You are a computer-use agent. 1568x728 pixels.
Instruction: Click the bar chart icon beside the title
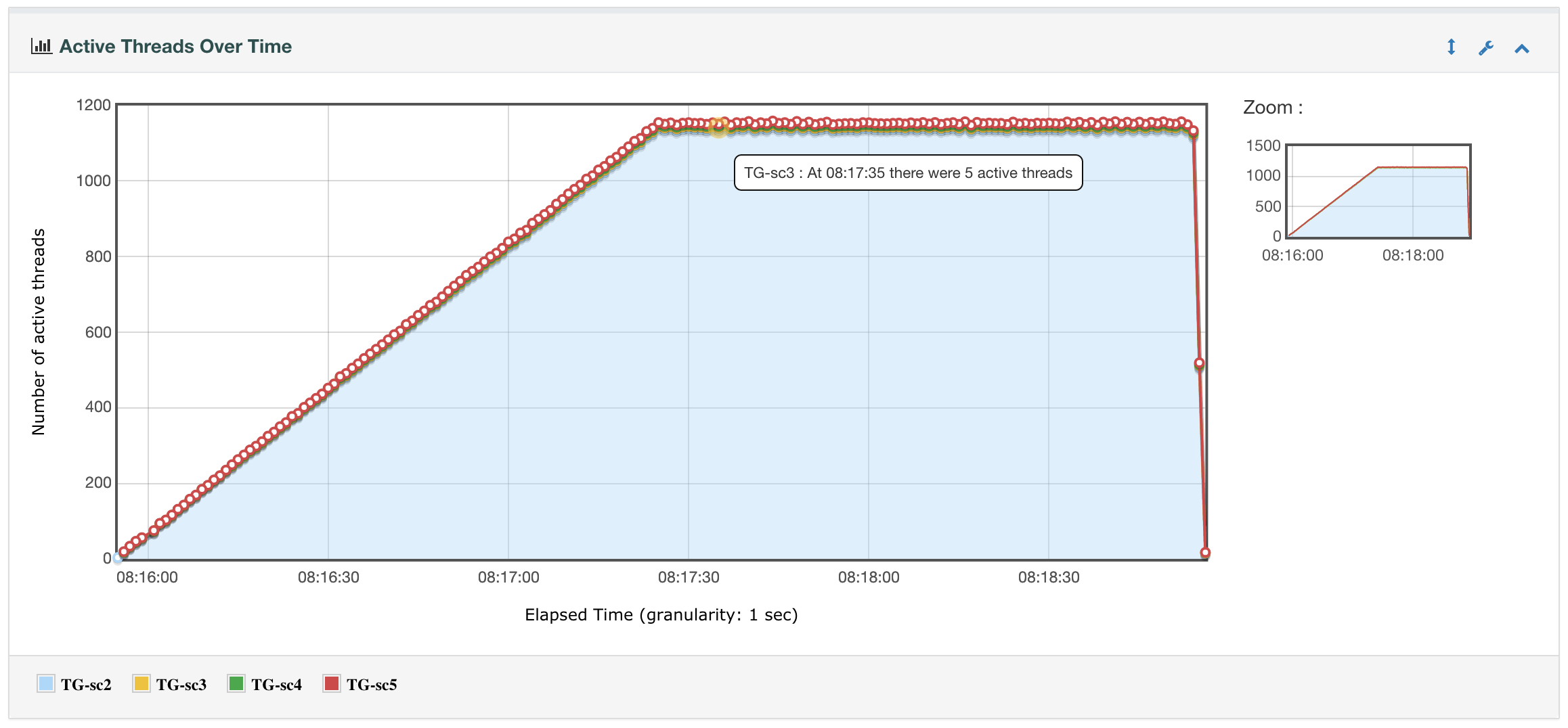click(x=41, y=46)
